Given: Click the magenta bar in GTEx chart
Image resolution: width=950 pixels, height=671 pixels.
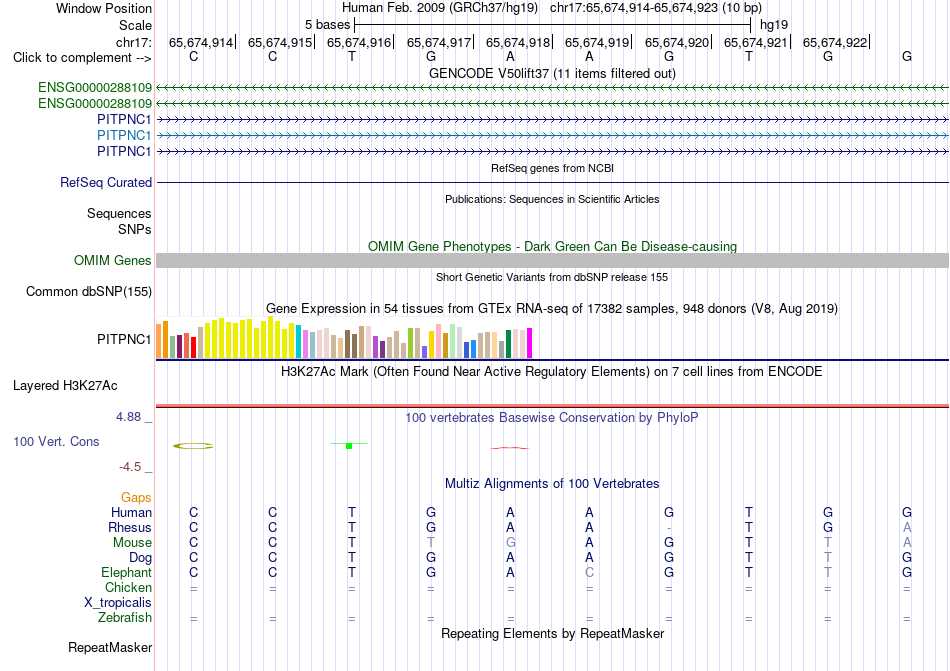Looking at the screenshot, I should [530, 343].
